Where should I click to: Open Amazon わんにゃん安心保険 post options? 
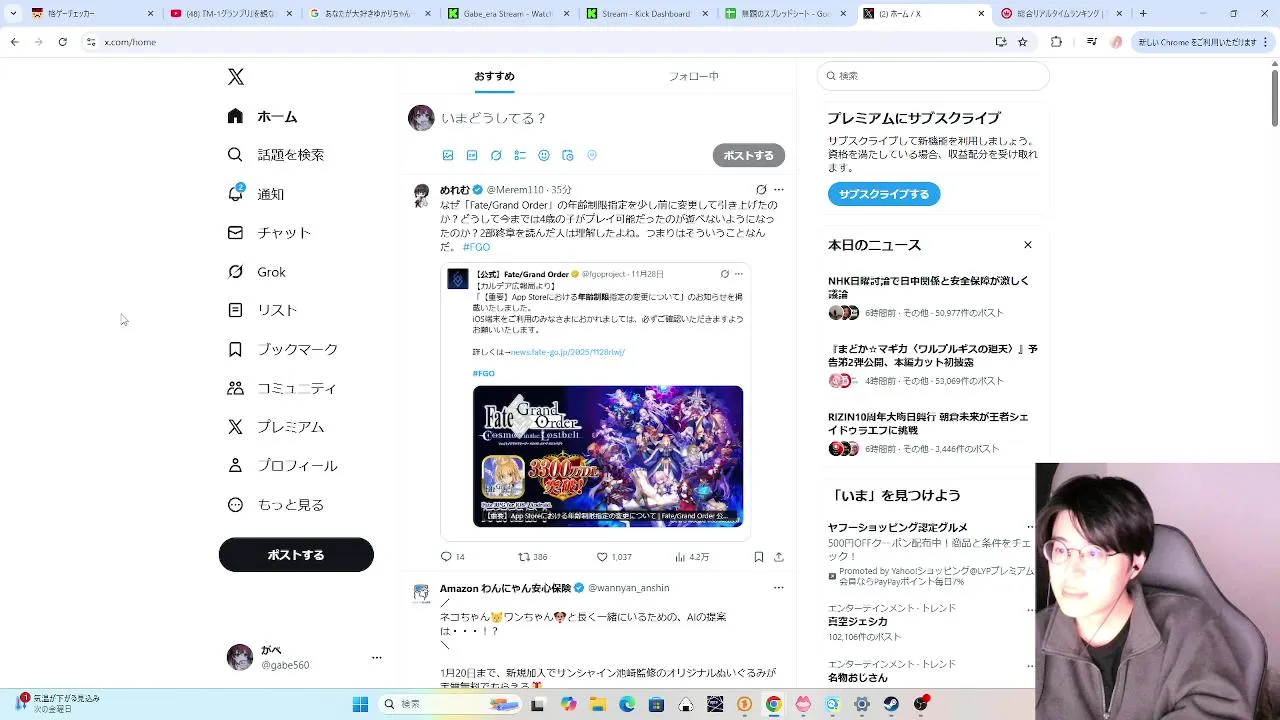point(779,588)
